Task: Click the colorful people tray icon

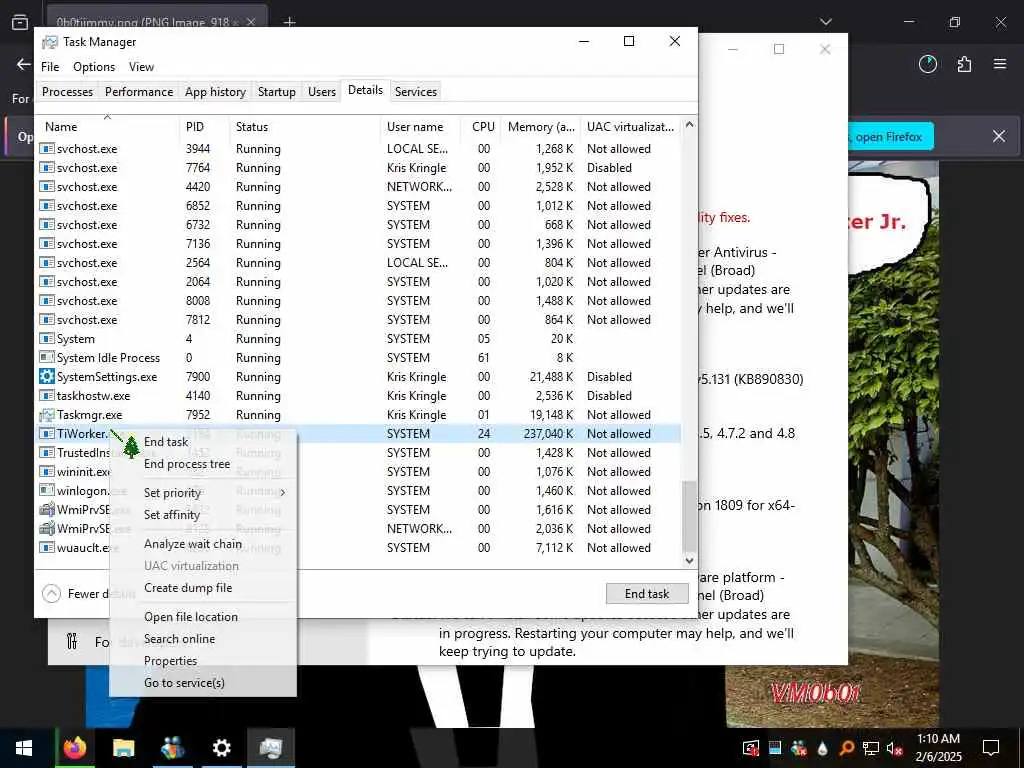Action: (x=799, y=748)
